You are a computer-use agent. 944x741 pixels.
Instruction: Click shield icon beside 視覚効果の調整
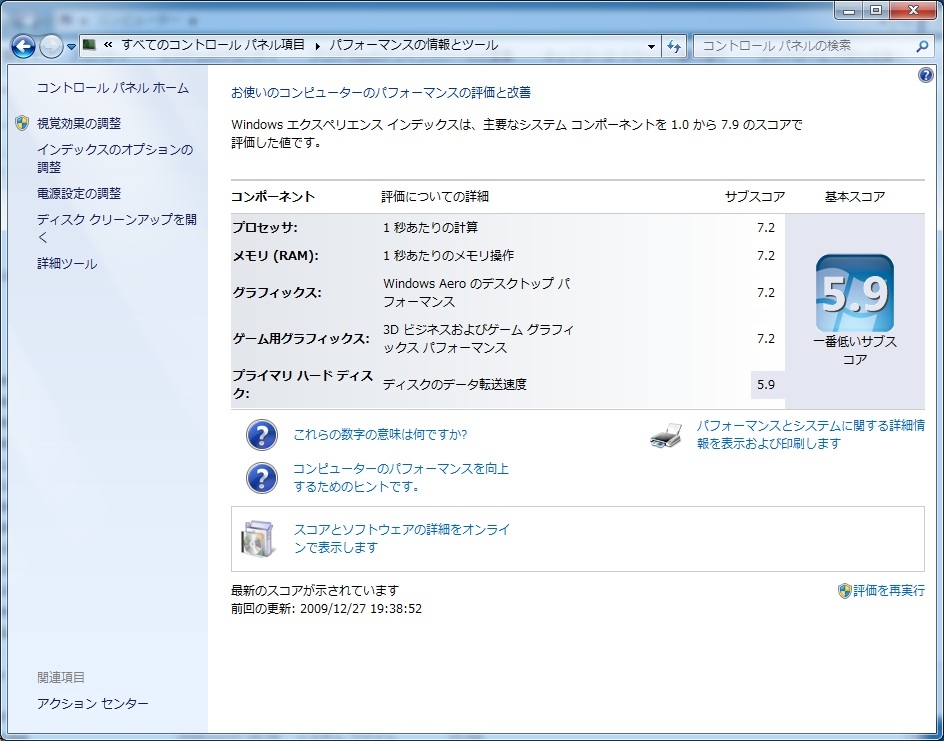pyautogui.click(x=22, y=123)
